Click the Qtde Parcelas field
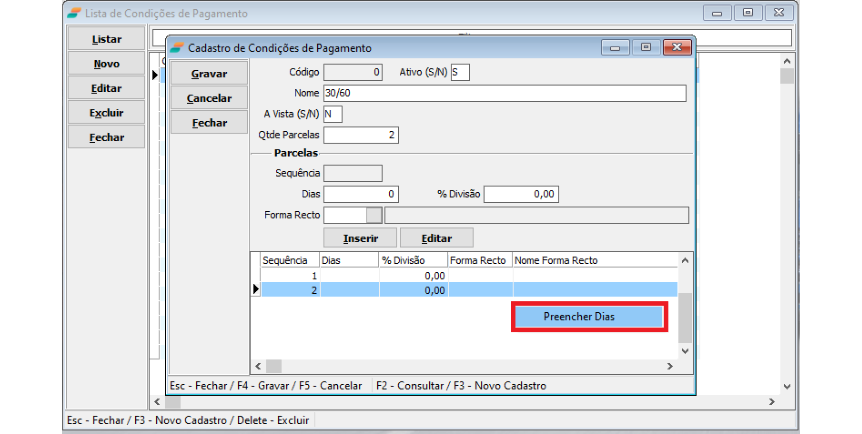The width and height of the screenshot is (862, 434). pyautogui.click(x=361, y=135)
